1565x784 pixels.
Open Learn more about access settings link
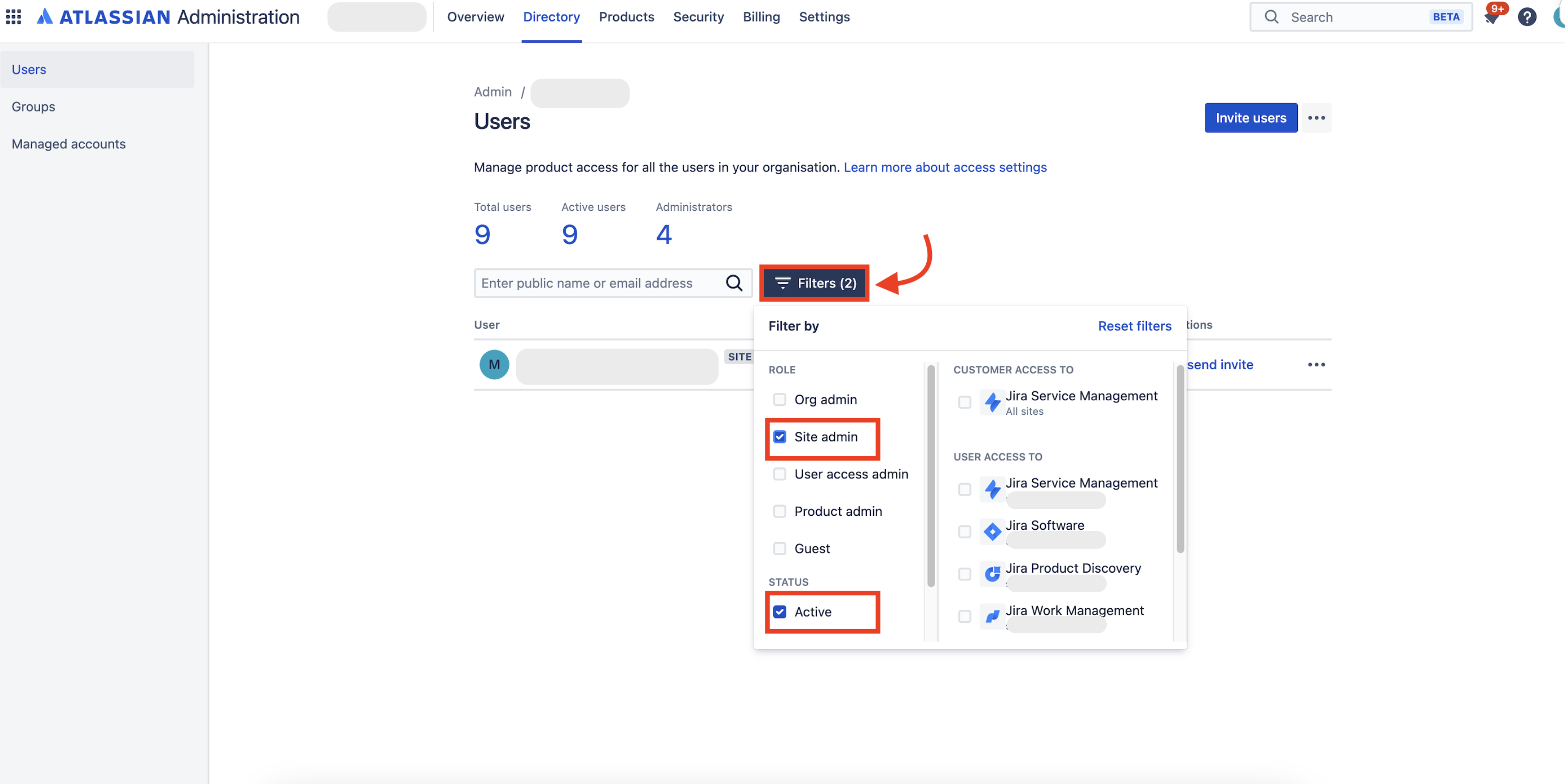coord(945,167)
